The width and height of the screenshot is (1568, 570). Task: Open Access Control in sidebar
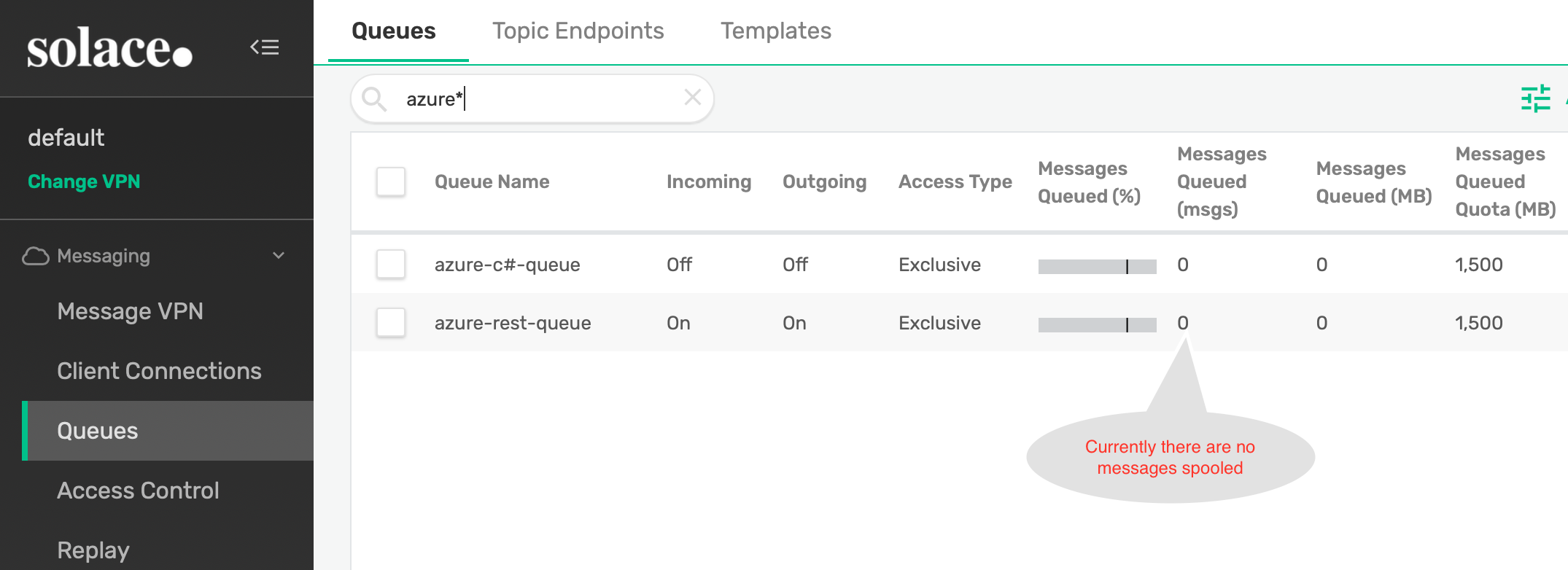click(138, 491)
